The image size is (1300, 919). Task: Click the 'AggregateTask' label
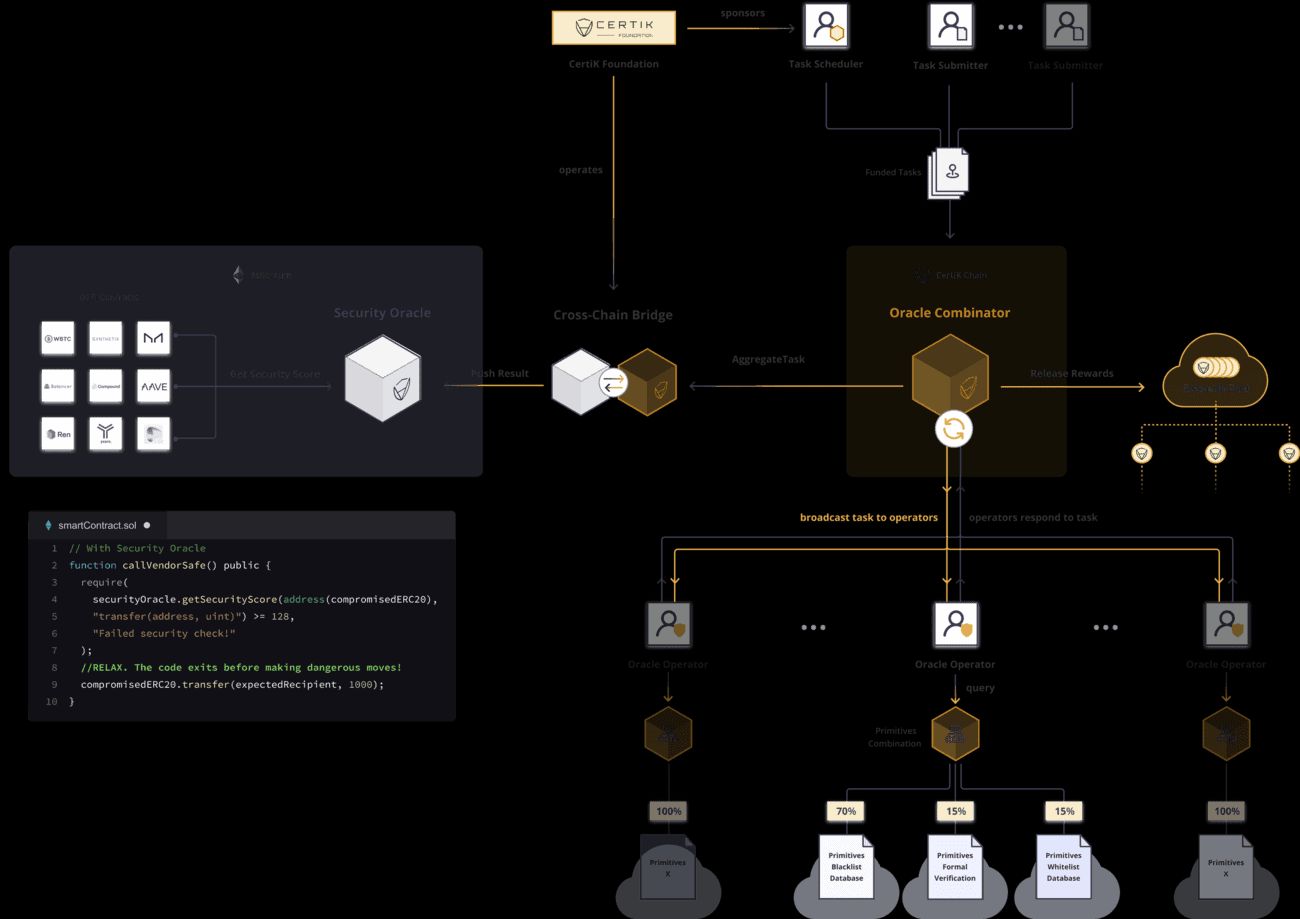coord(768,359)
